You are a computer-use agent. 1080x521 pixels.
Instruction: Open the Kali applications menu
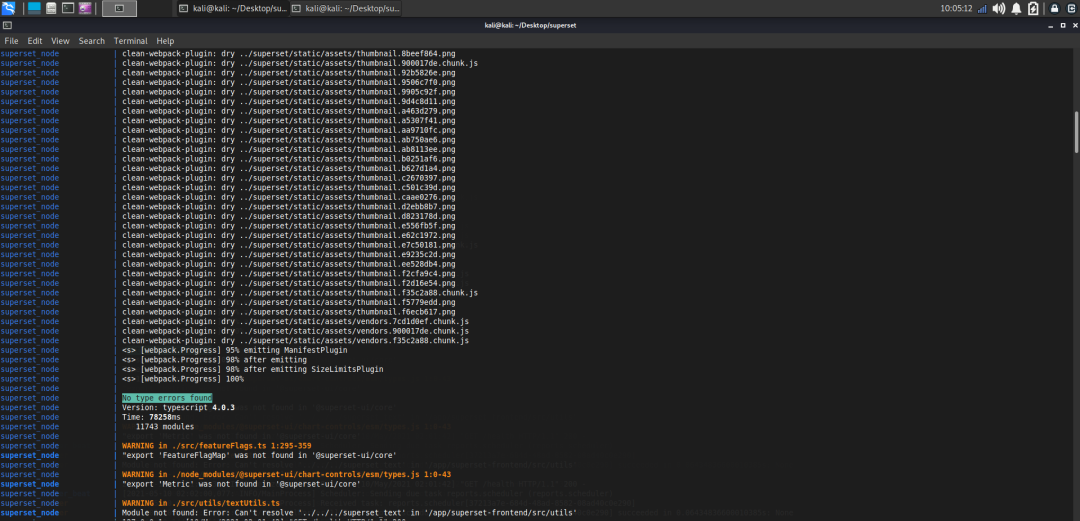[8, 8]
